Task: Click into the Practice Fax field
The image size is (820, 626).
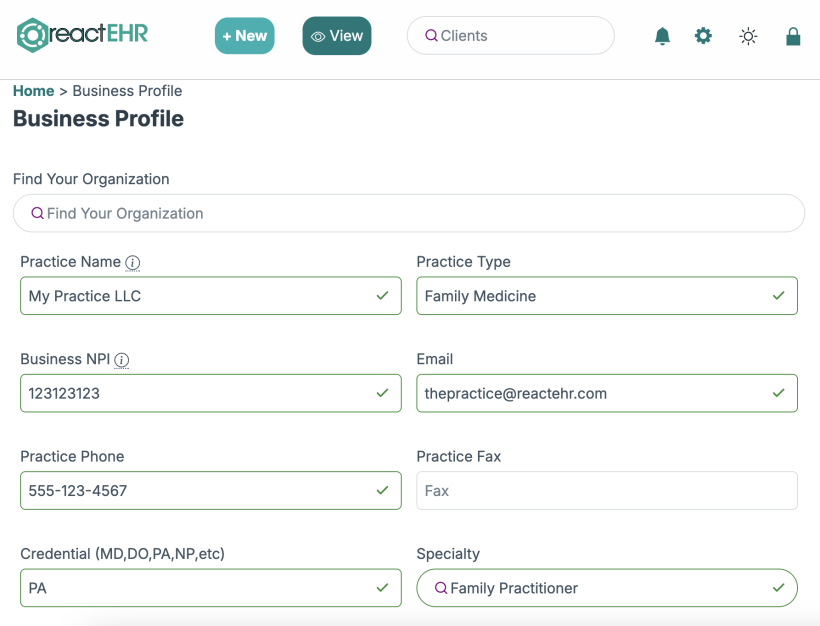Action: pos(607,491)
